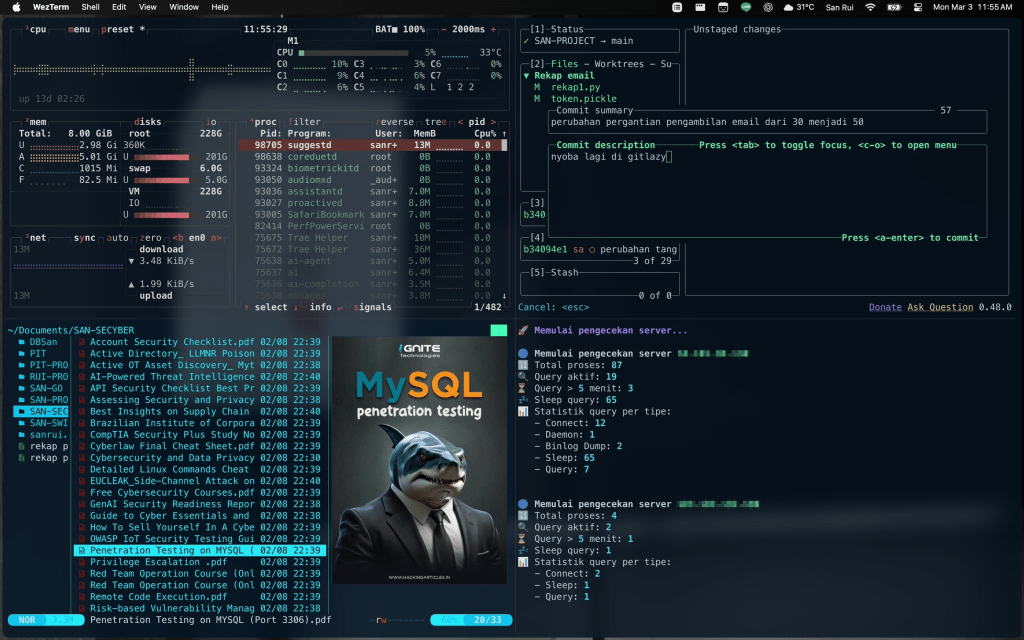1024x640 pixels.
Task: Click the Donate link in lazygit
Action: click(884, 307)
